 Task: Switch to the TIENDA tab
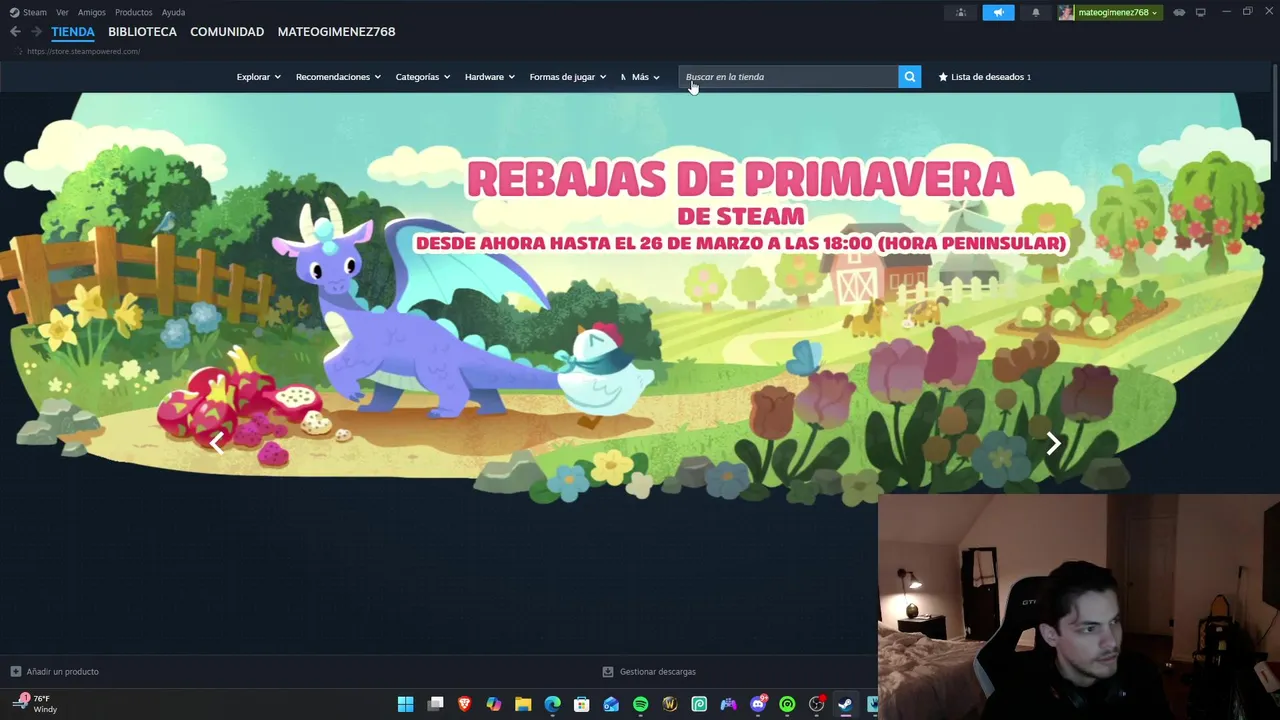click(x=73, y=32)
